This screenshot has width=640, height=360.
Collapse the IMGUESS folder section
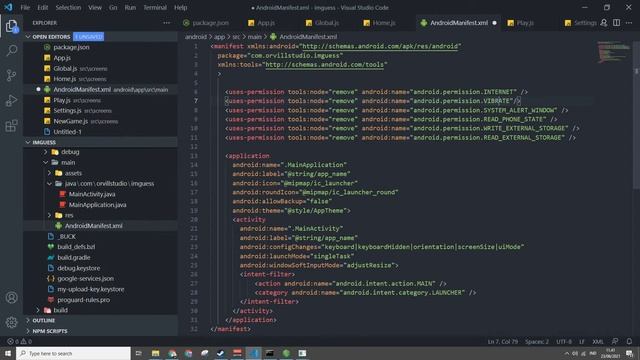(x=28, y=142)
